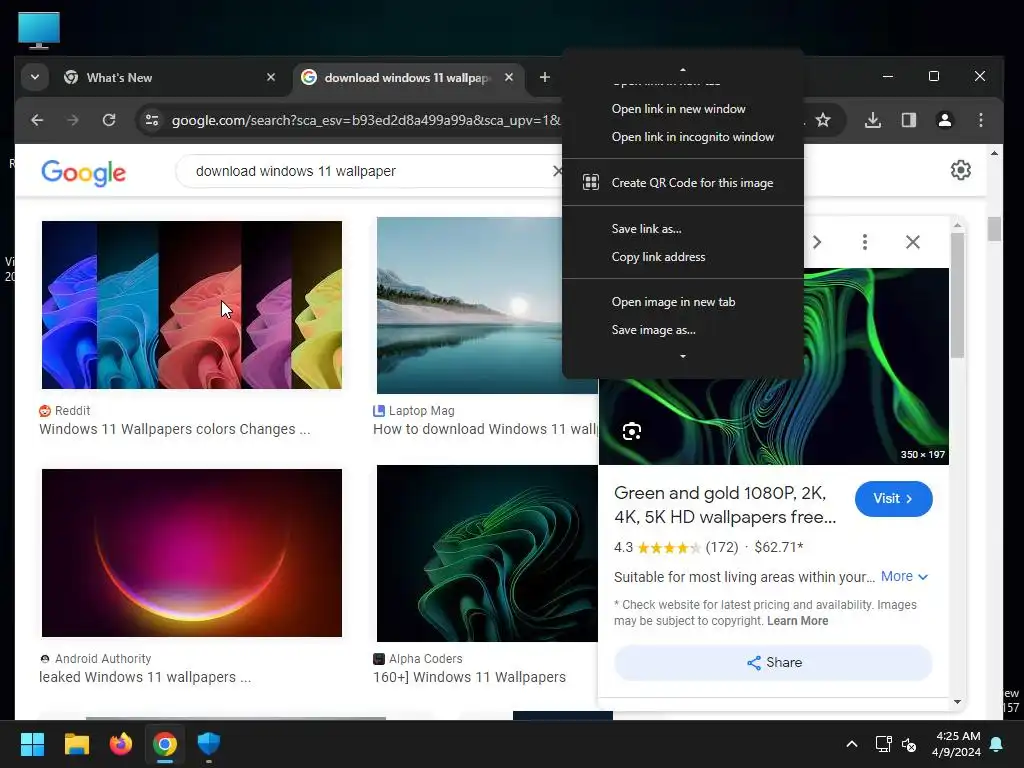Open 160+ Windows 11 Wallpapers result
Image resolution: width=1024 pixels, height=768 pixels.
[470, 678]
